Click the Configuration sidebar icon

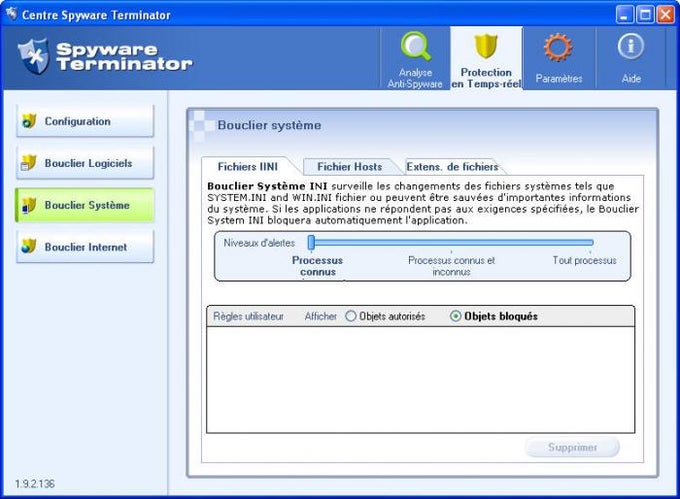point(29,121)
